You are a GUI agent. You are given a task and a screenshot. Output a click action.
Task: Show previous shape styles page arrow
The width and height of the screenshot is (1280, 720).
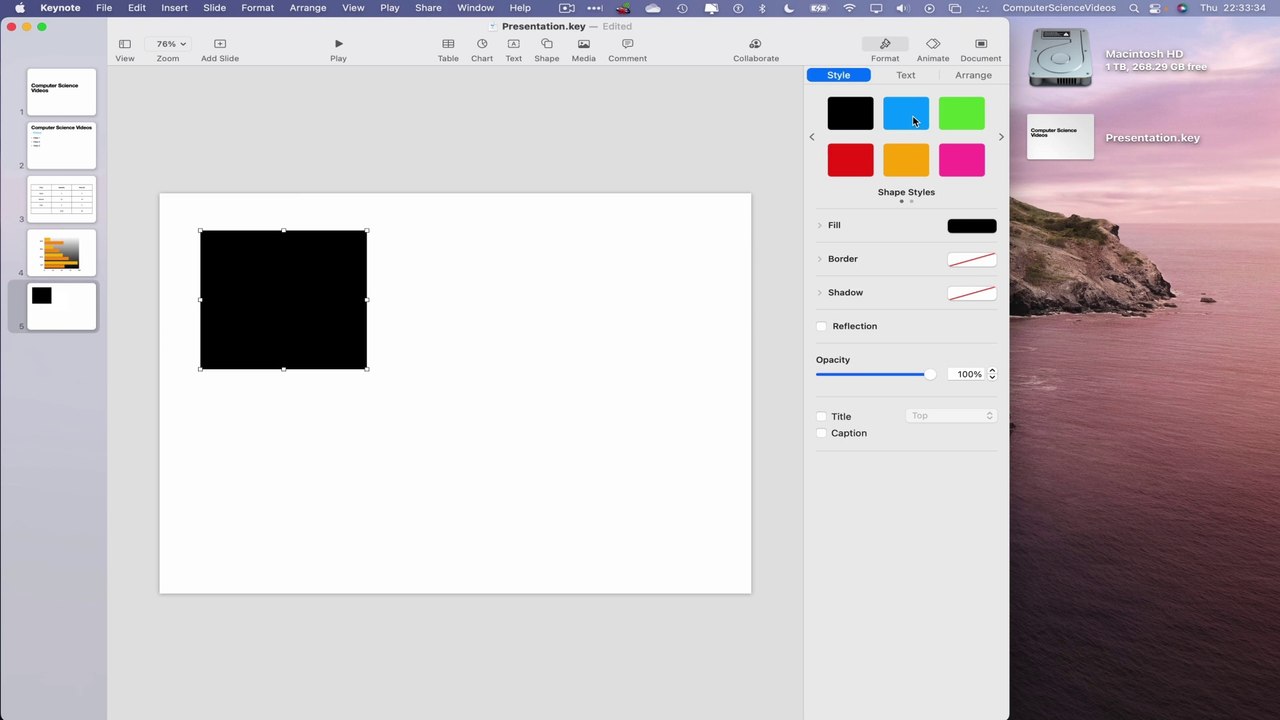point(812,137)
